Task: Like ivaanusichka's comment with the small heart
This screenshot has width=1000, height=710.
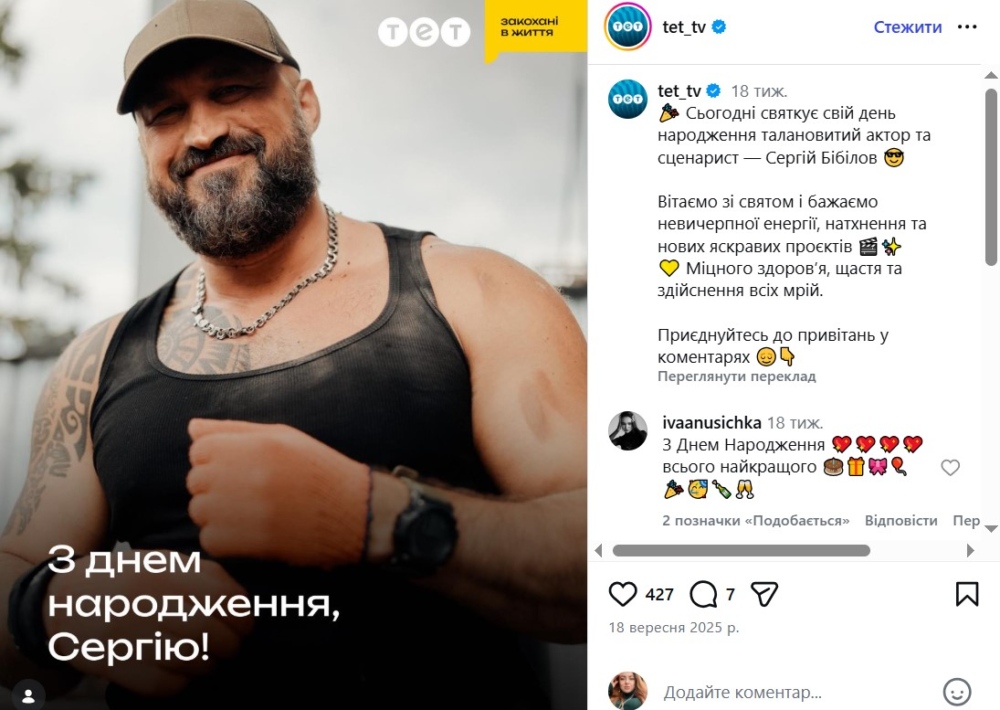Action: [950, 468]
